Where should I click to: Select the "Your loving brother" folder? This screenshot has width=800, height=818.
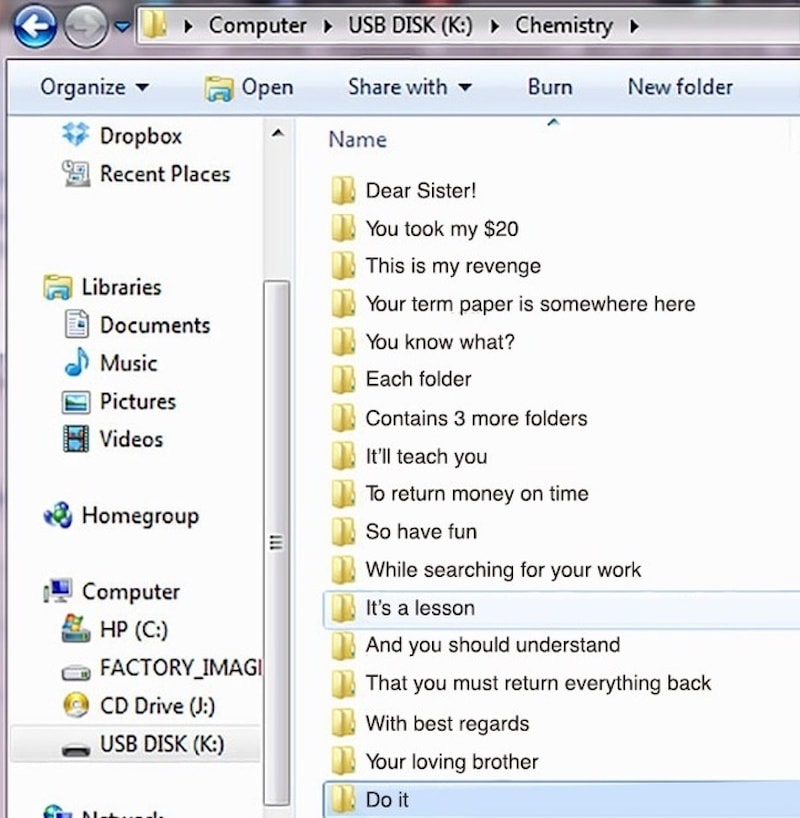pos(451,762)
